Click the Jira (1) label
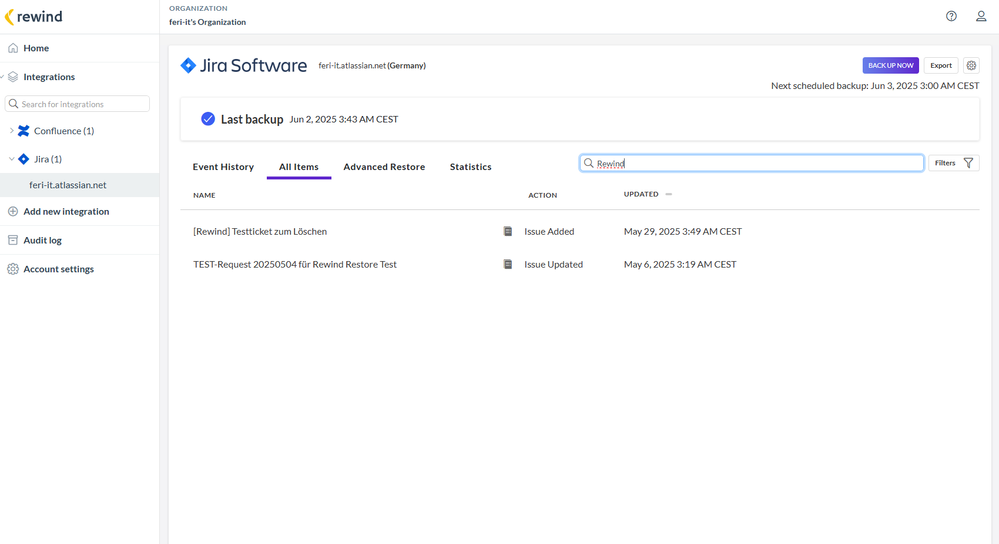 [48, 159]
